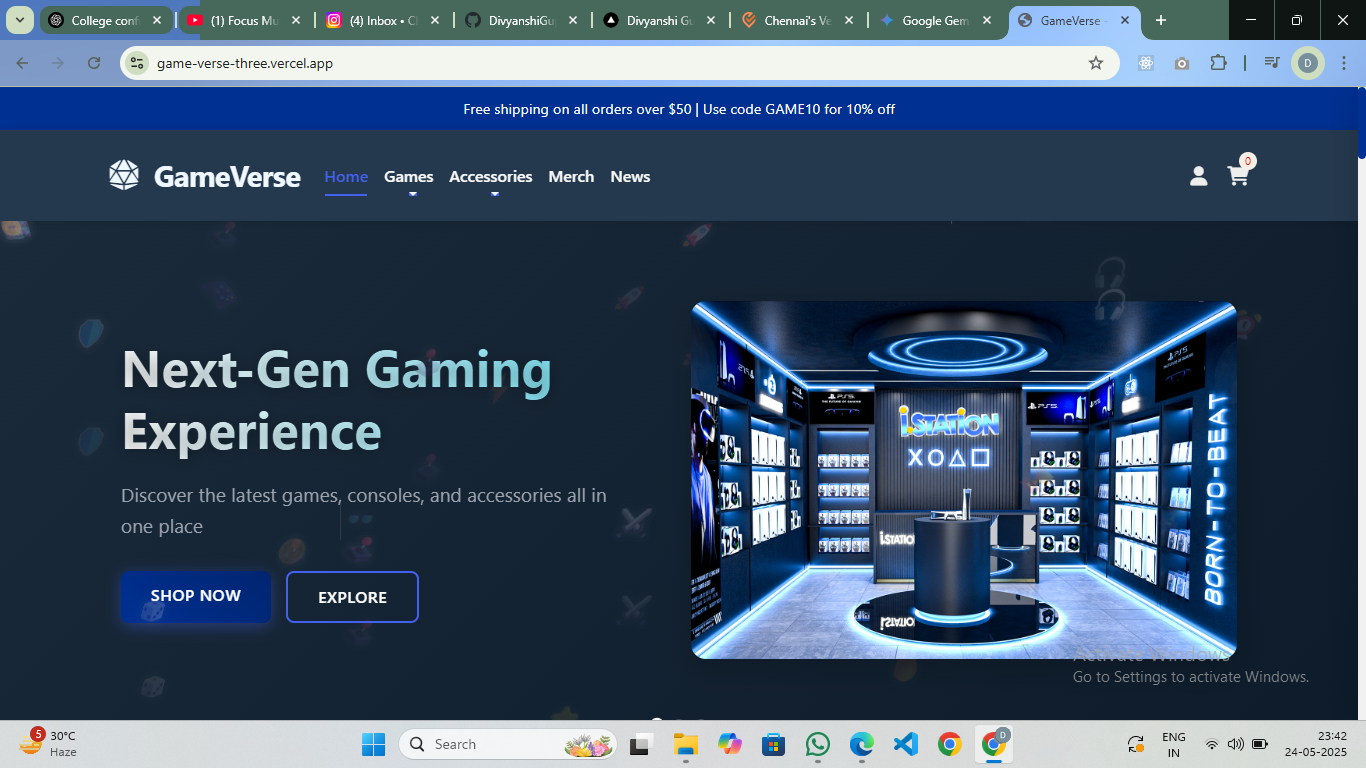Open the volume control in system tray
Image resolution: width=1366 pixels, height=768 pixels.
(1235, 744)
